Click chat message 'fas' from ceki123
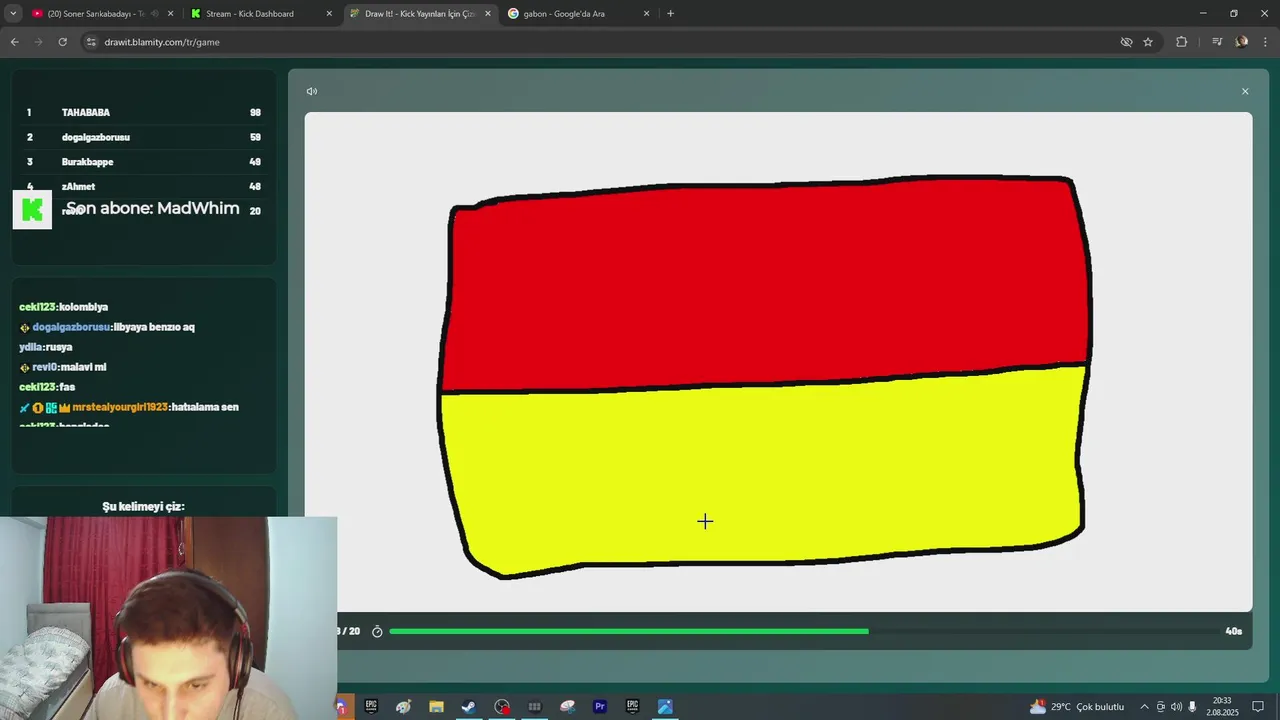Image resolution: width=1280 pixels, height=720 pixels. pos(47,387)
